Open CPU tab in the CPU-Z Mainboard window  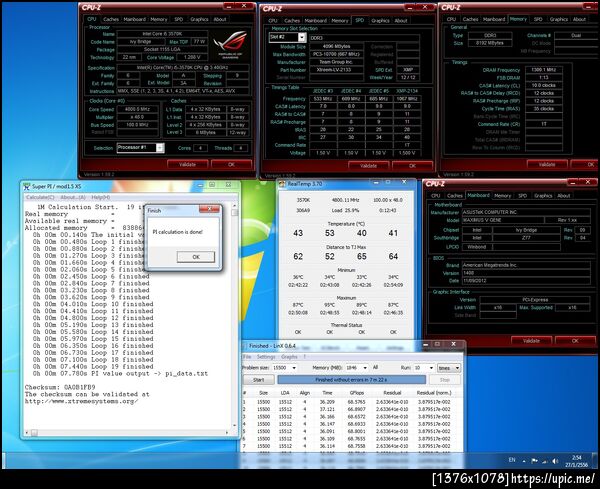436,196
